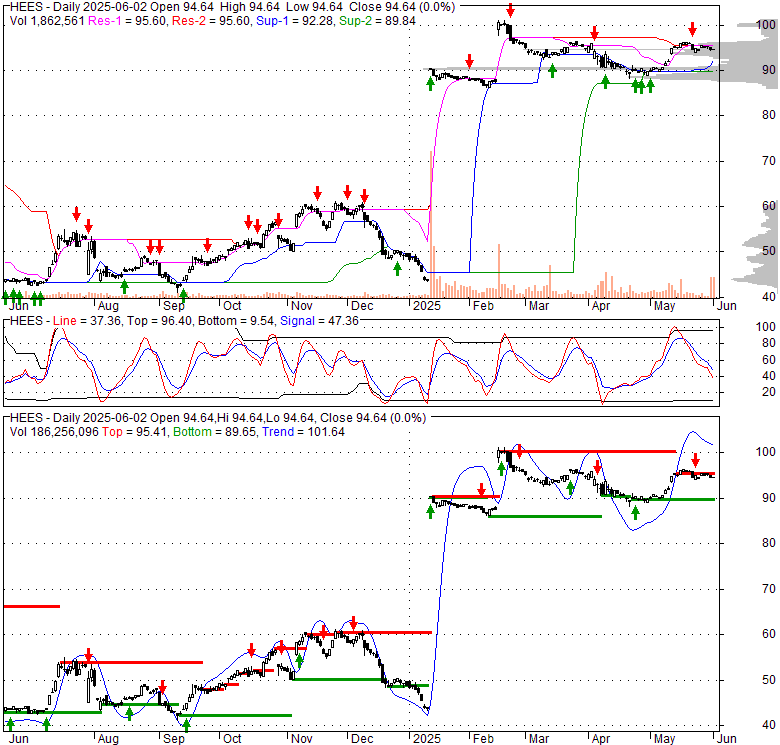Click the '2025' label on bottom chart time axis
The width and height of the screenshot is (780, 745).
coord(427,739)
